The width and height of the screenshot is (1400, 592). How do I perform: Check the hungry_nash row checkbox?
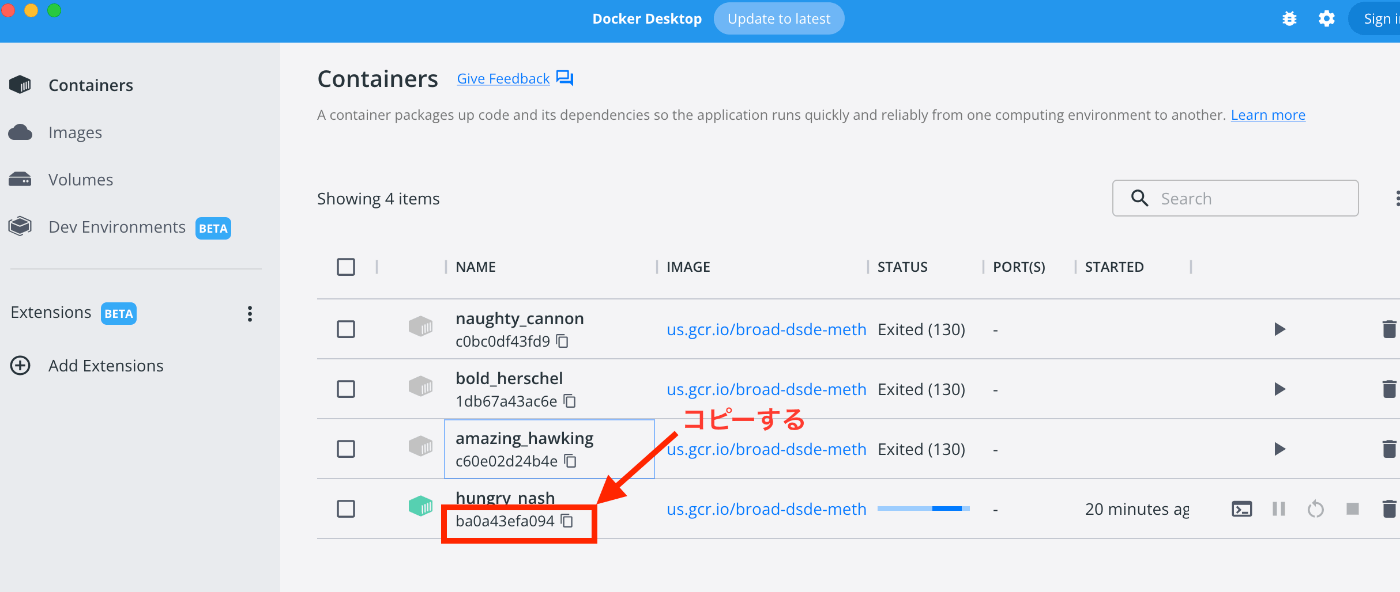(x=346, y=509)
